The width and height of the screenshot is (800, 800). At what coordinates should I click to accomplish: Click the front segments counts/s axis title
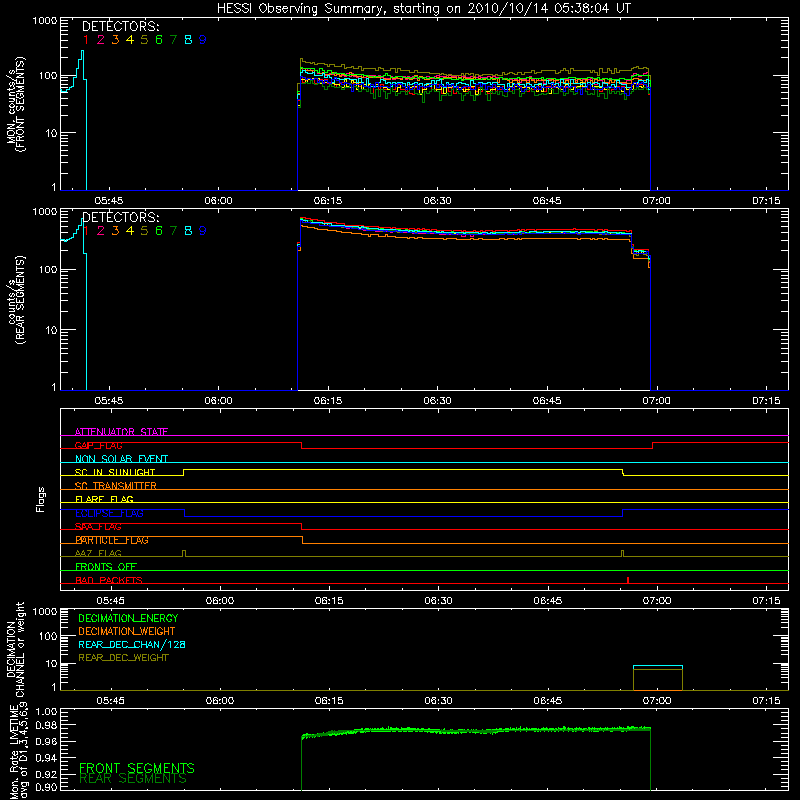click(16, 104)
